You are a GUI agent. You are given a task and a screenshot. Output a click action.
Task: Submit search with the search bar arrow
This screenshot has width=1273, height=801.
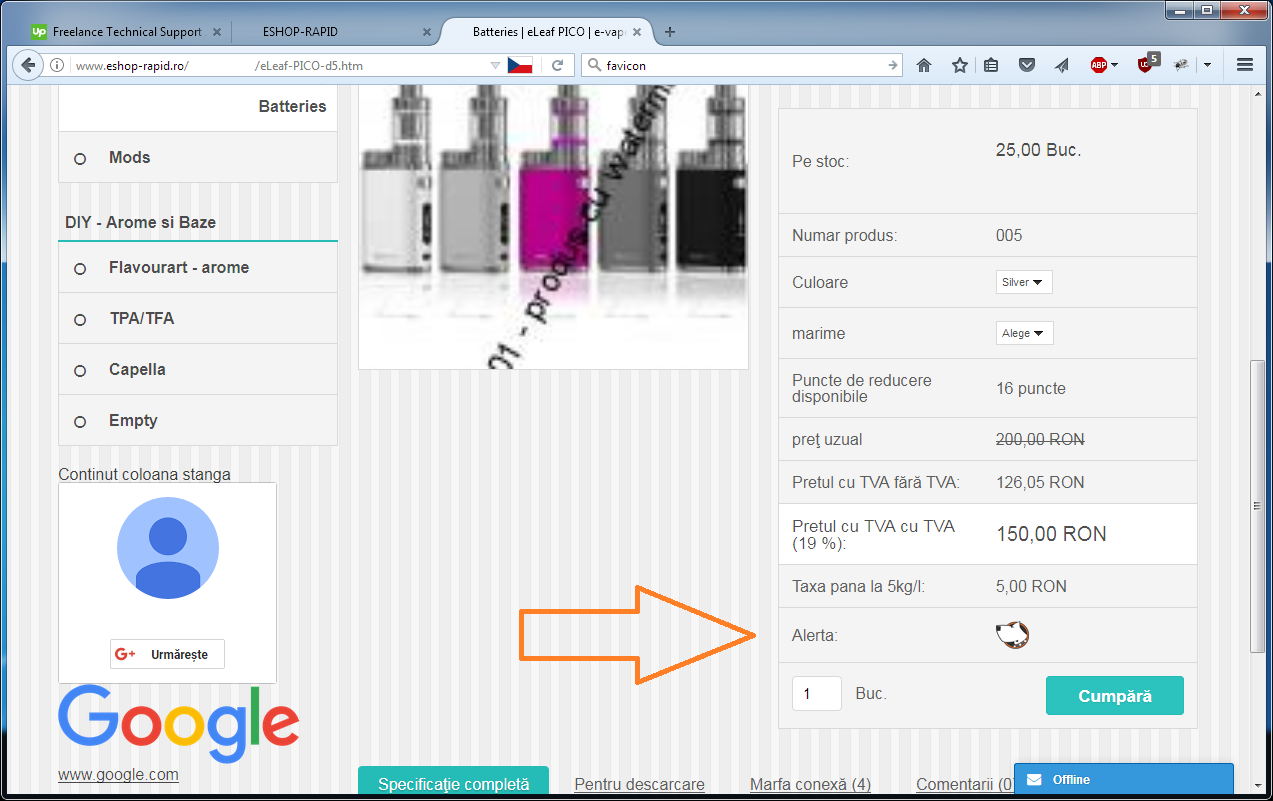893,65
